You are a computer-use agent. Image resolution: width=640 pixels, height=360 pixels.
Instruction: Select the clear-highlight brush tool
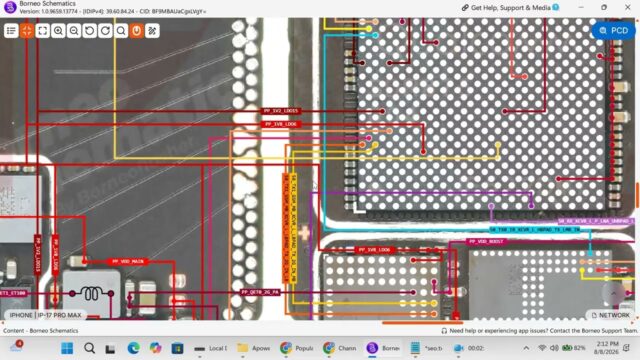point(152,31)
